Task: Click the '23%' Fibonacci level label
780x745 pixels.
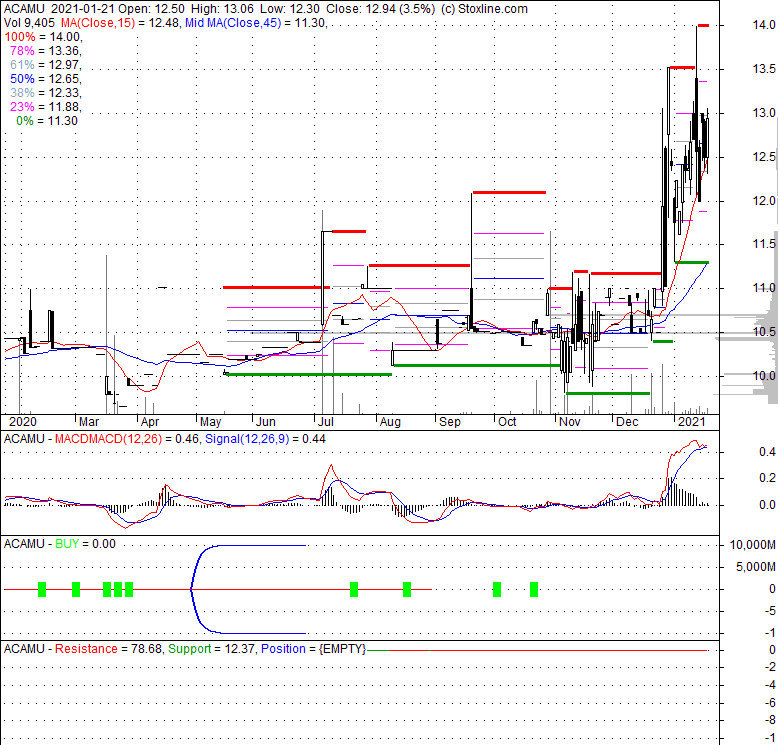Action: pyautogui.click(x=22, y=106)
